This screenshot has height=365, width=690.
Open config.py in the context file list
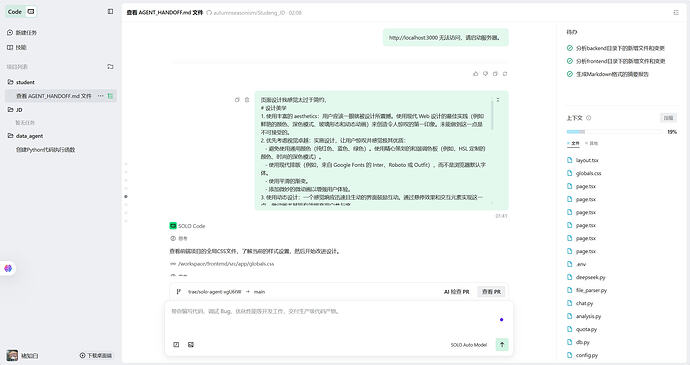[583, 355]
